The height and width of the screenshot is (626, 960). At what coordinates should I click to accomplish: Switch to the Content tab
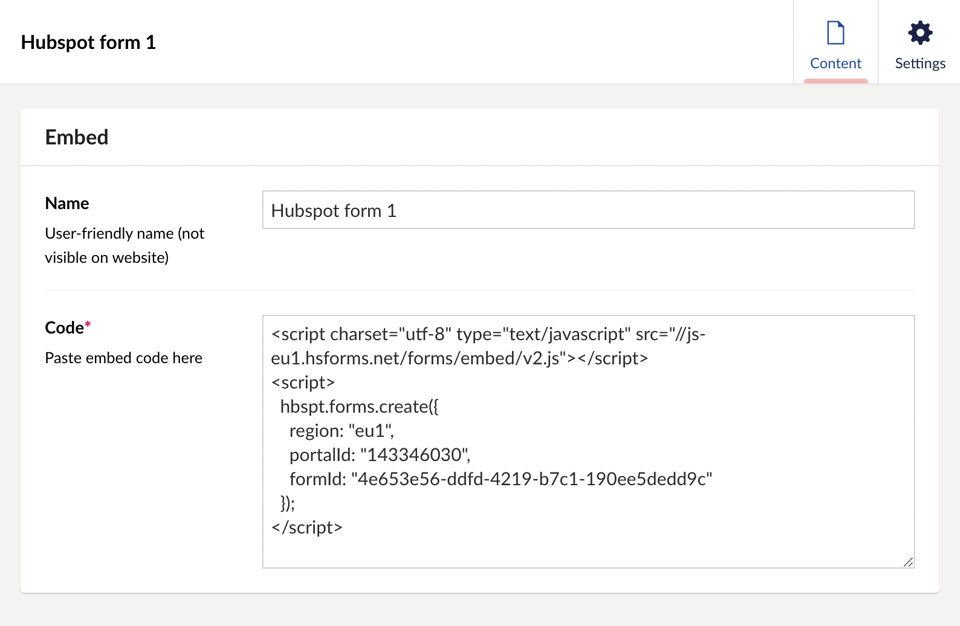(x=836, y=45)
